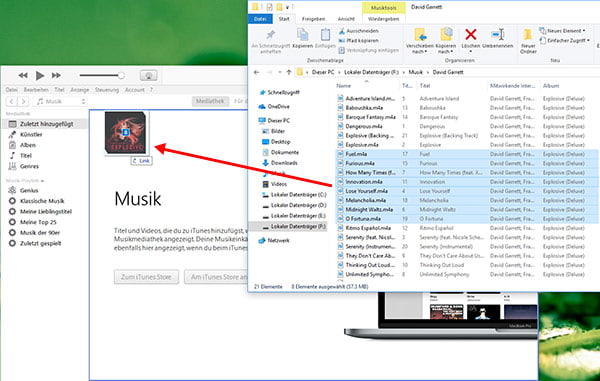The width and height of the screenshot is (600, 381).
Task: Open the Titel menu in iTunes
Action: (x=59, y=90)
